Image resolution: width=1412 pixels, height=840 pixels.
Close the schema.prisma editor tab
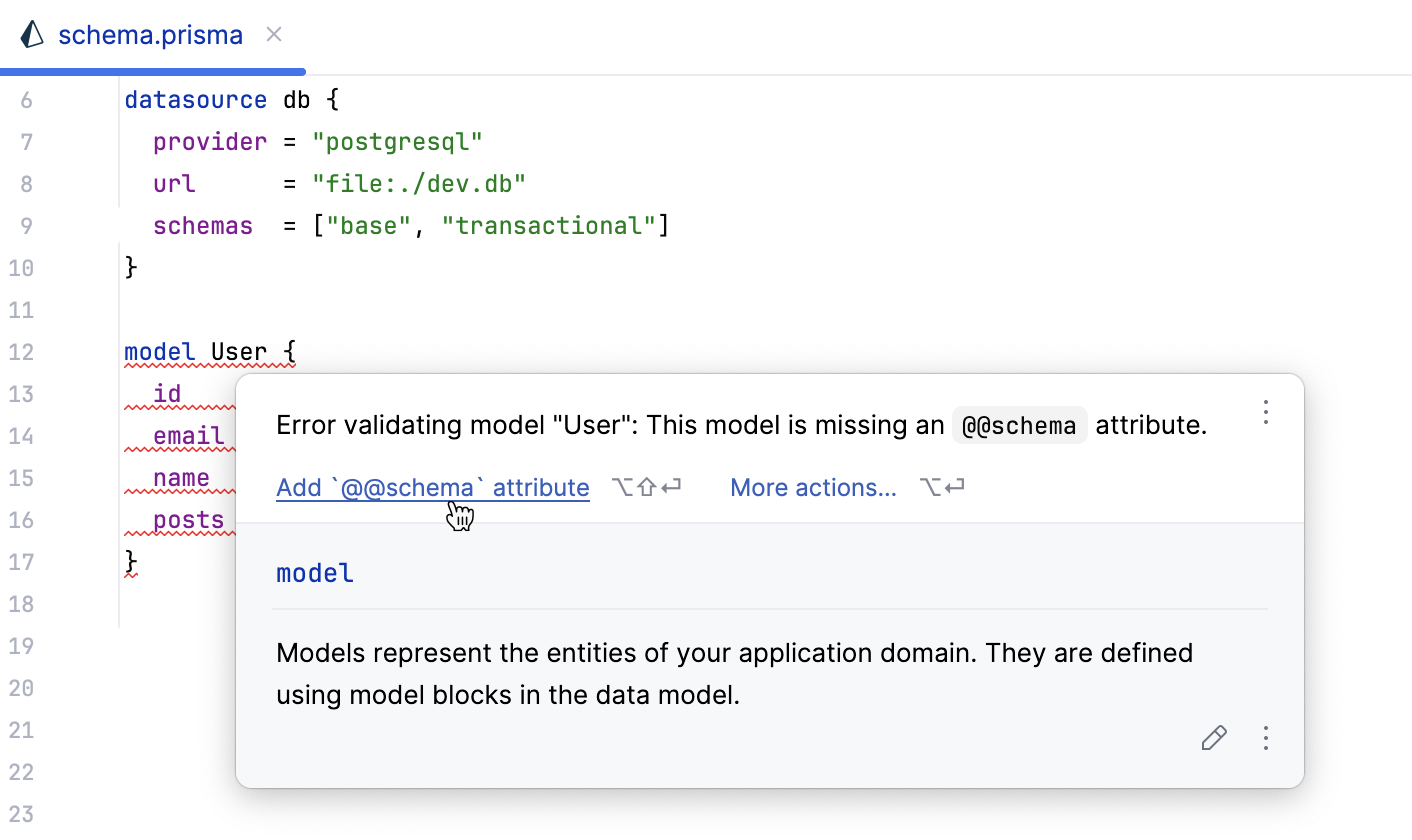(x=273, y=34)
